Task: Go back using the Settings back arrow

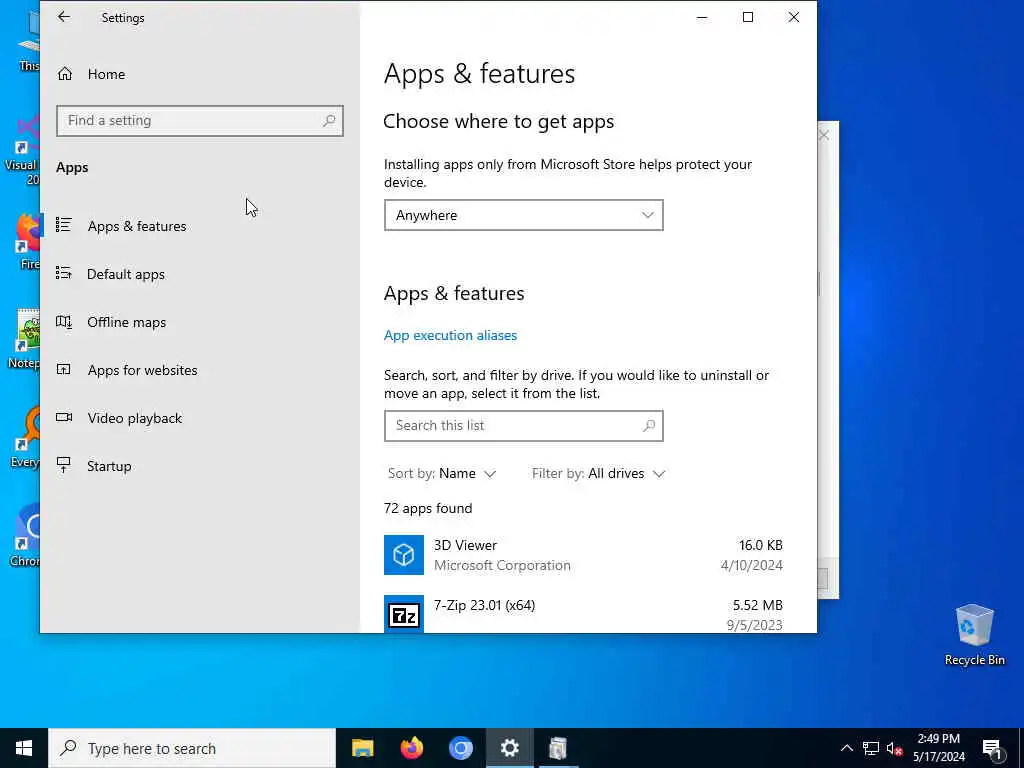Action: (x=63, y=17)
